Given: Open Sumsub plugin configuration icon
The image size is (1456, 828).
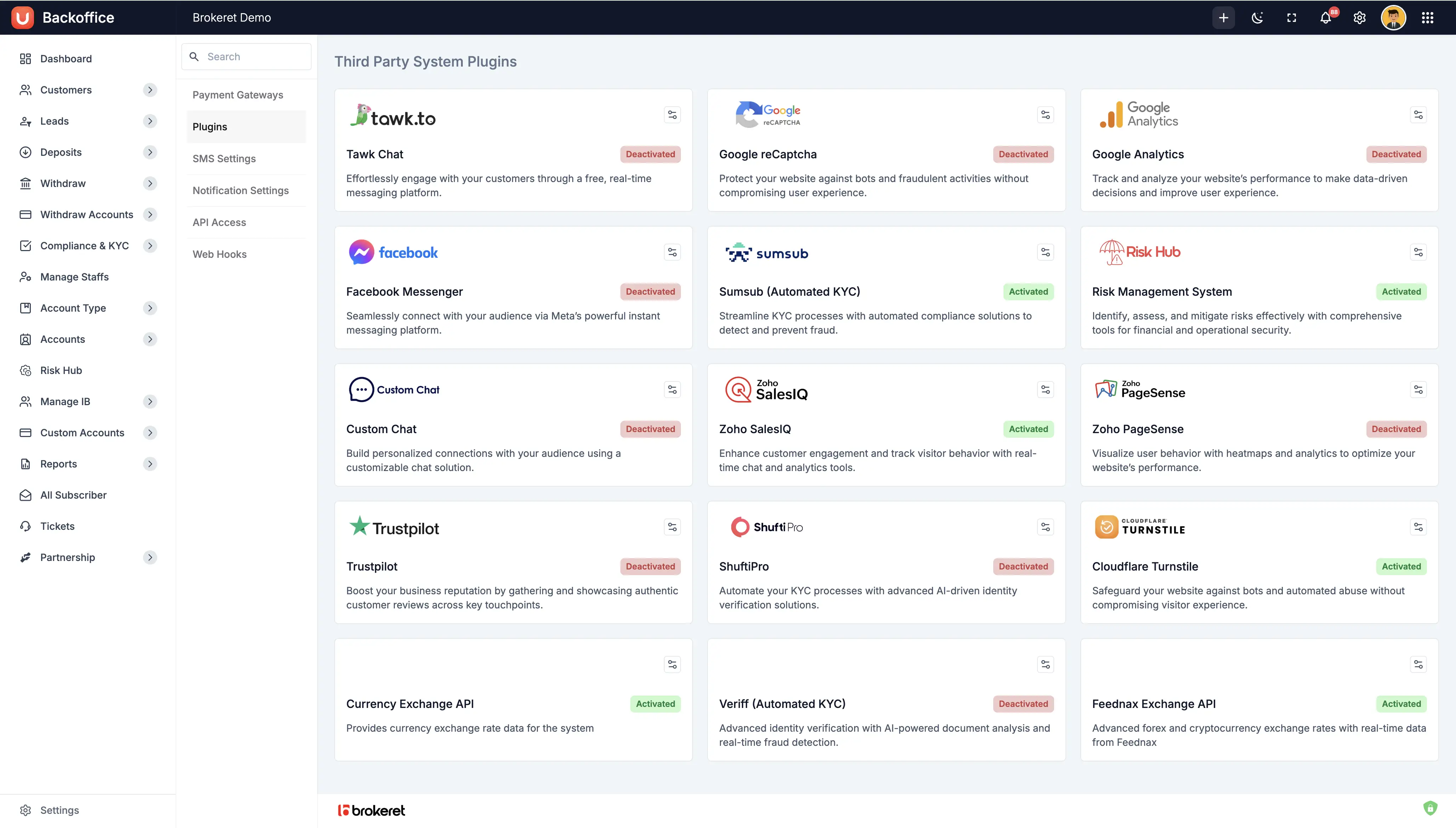Looking at the screenshot, I should 1045,253.
